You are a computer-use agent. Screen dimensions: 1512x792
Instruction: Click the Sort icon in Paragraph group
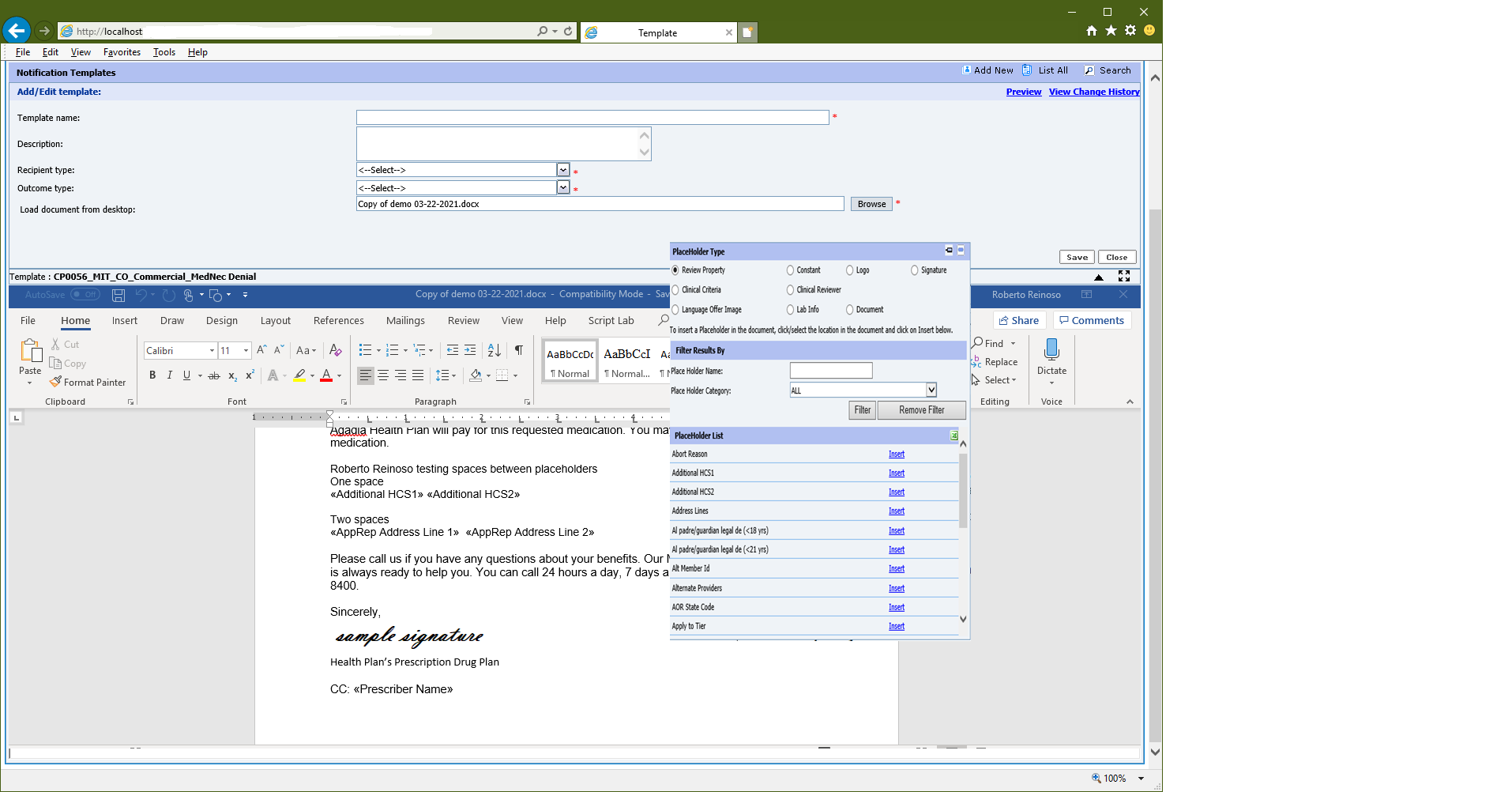(x=494, y=349)
